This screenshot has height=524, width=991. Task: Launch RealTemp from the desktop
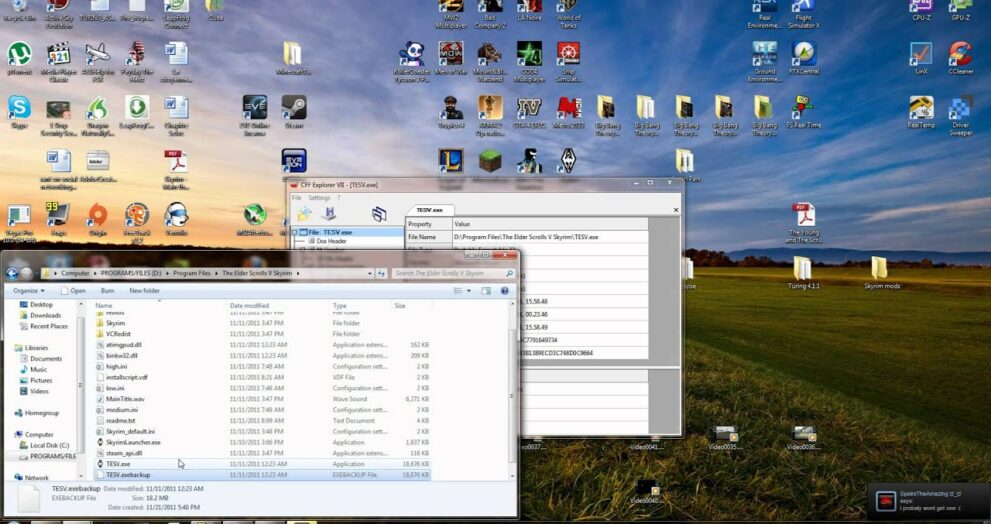tap(921, 107)
